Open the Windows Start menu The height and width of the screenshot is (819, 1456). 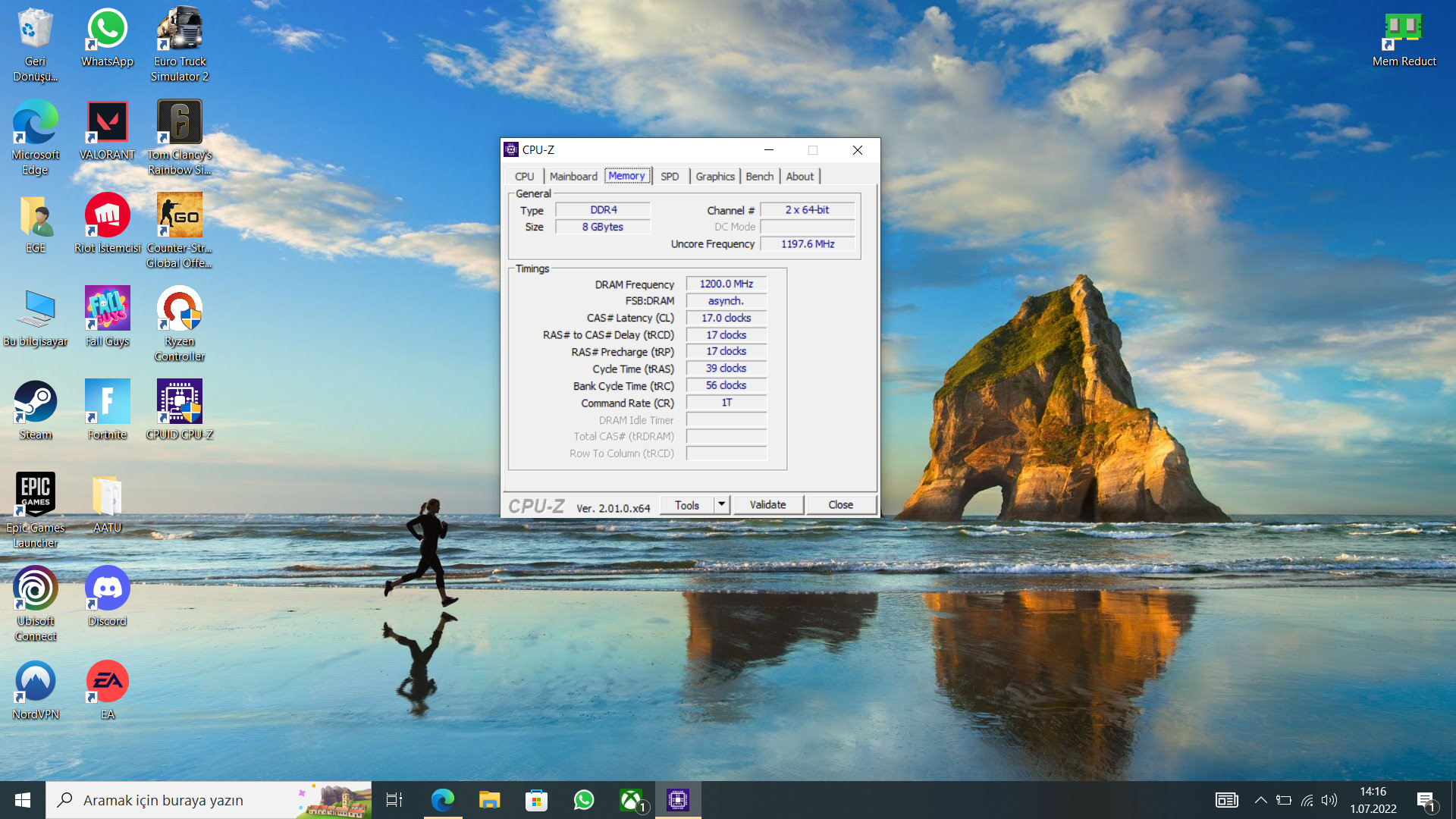tap(23, 800)
